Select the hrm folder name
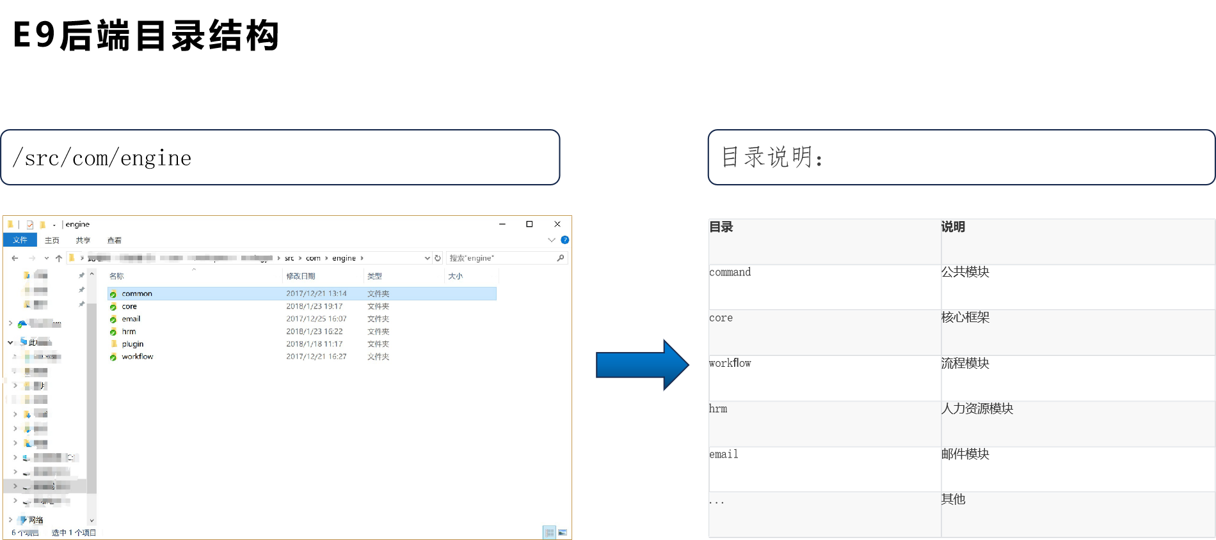This screenshot has width=1216, height=540. pos(128,331)
